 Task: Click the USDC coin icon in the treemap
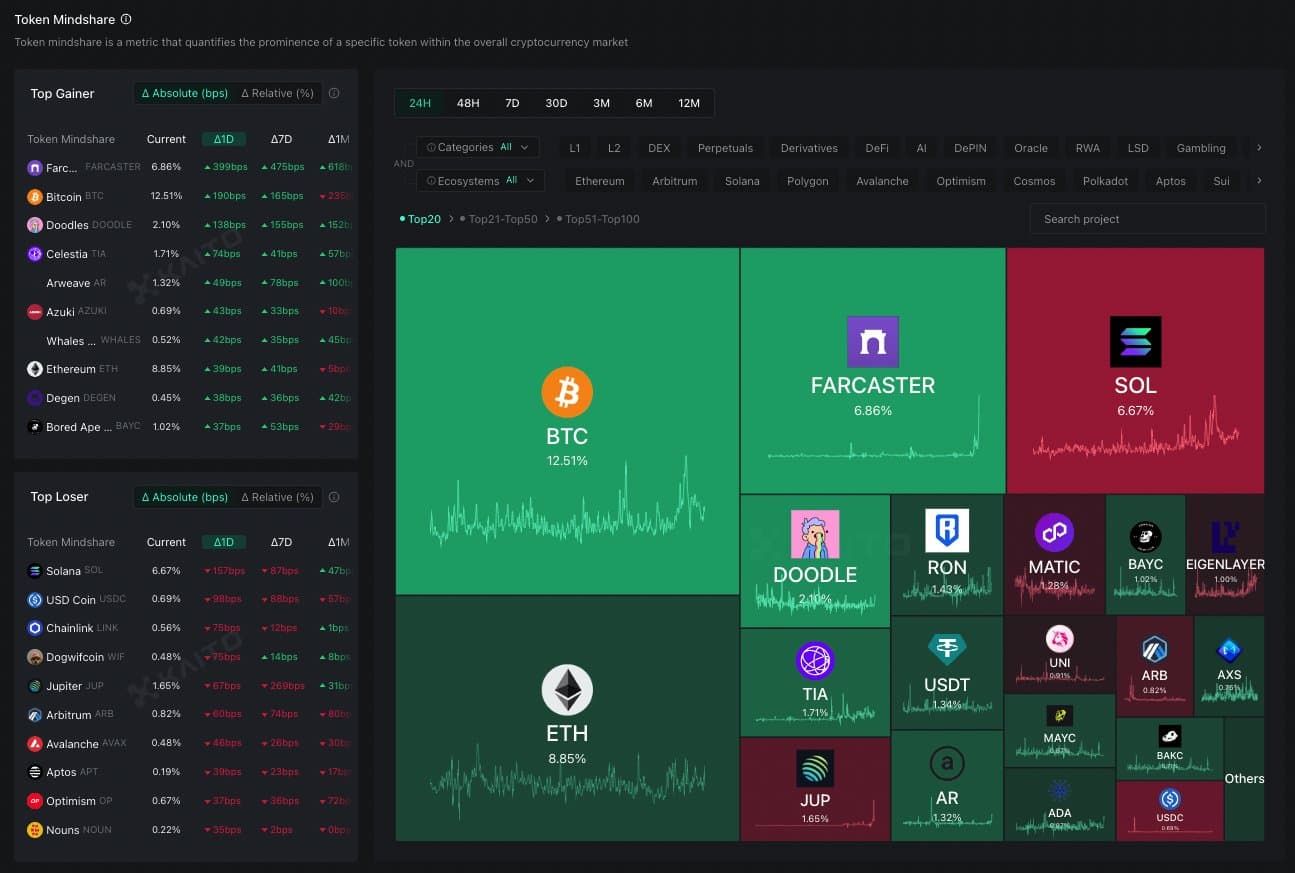coord(1169,799)
